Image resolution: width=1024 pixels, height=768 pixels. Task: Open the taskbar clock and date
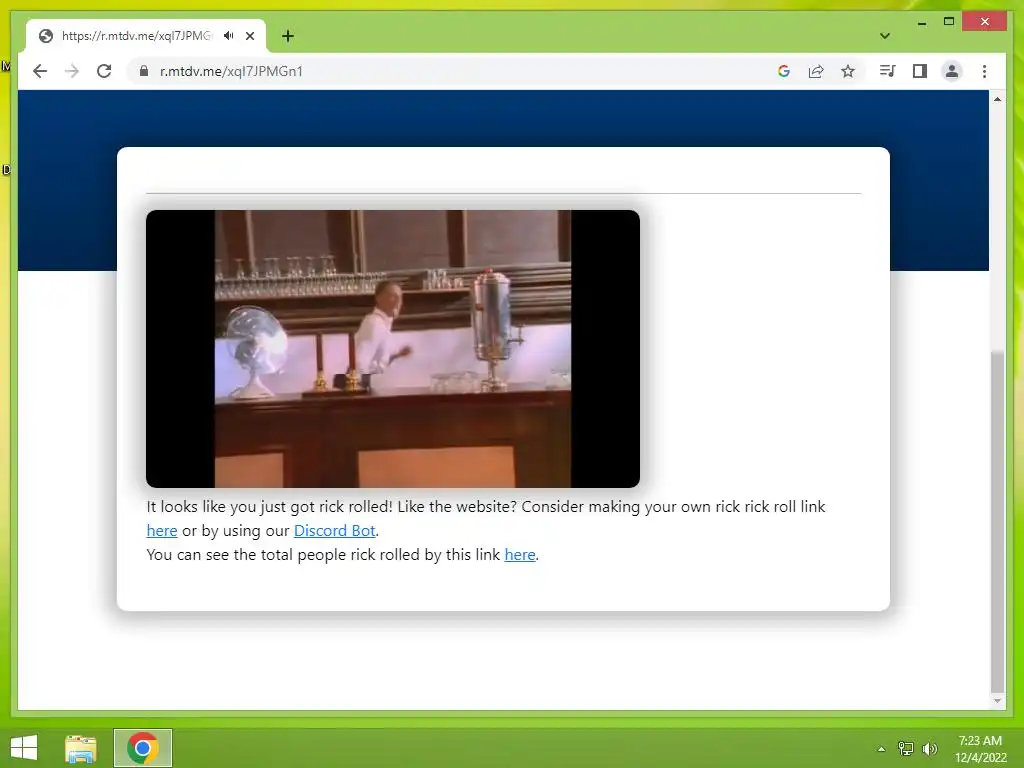coord(980,749)
